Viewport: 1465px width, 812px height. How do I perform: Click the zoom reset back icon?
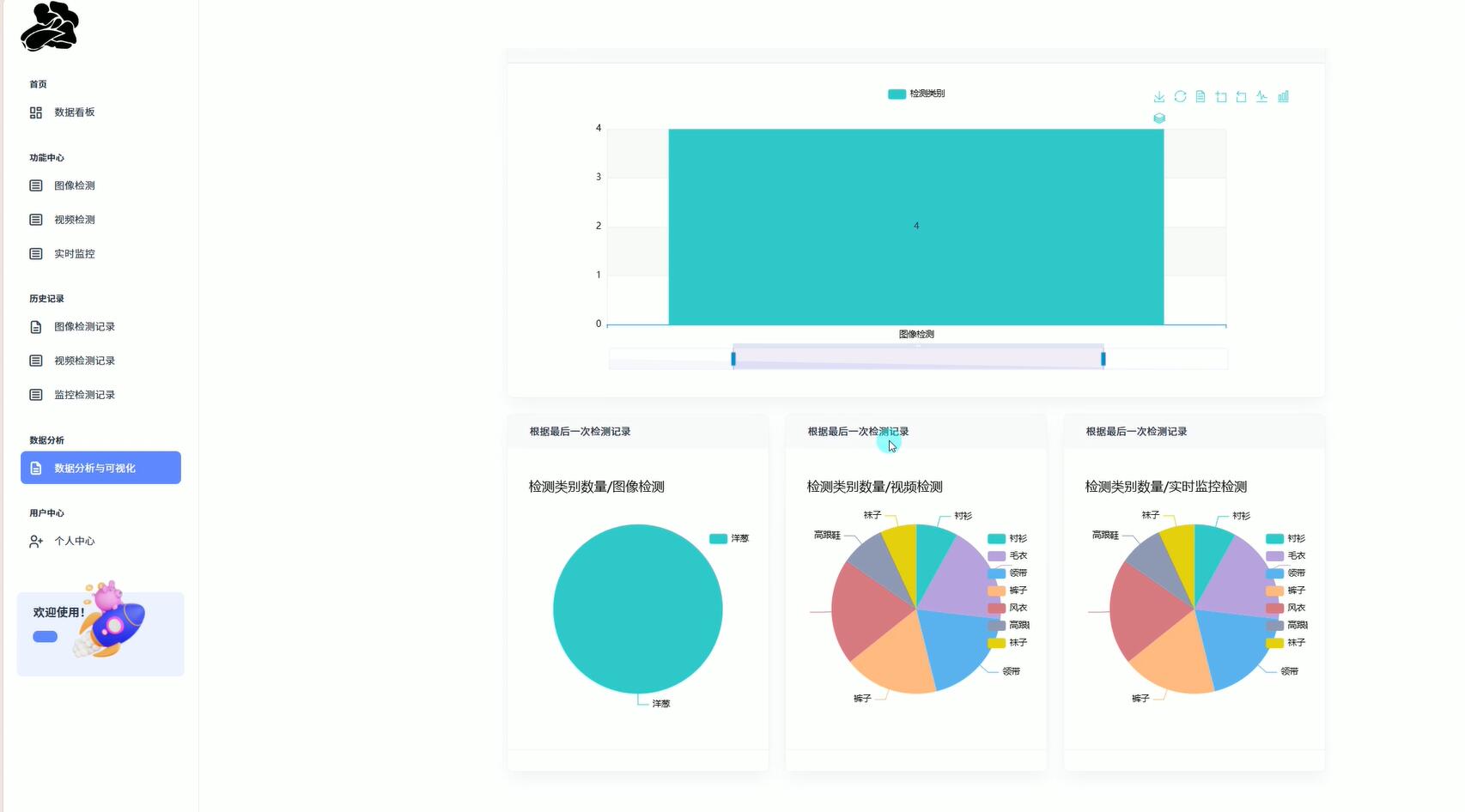[x=1241, y=97]
